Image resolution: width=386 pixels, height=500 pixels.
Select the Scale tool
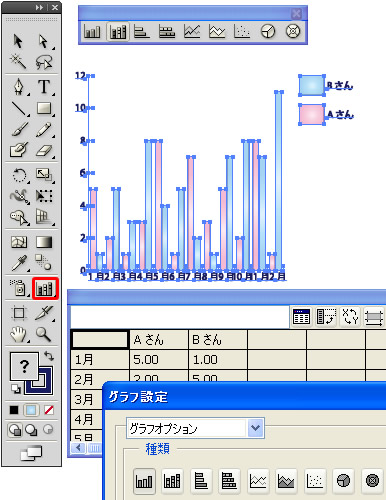point(44,175)
